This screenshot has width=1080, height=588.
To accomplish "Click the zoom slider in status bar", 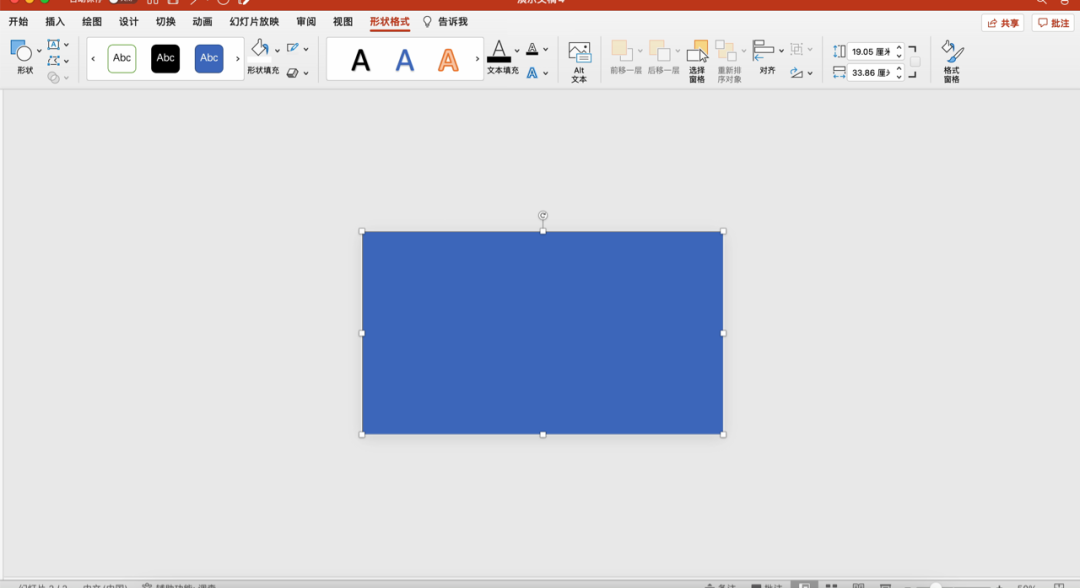I will [953, 586].
